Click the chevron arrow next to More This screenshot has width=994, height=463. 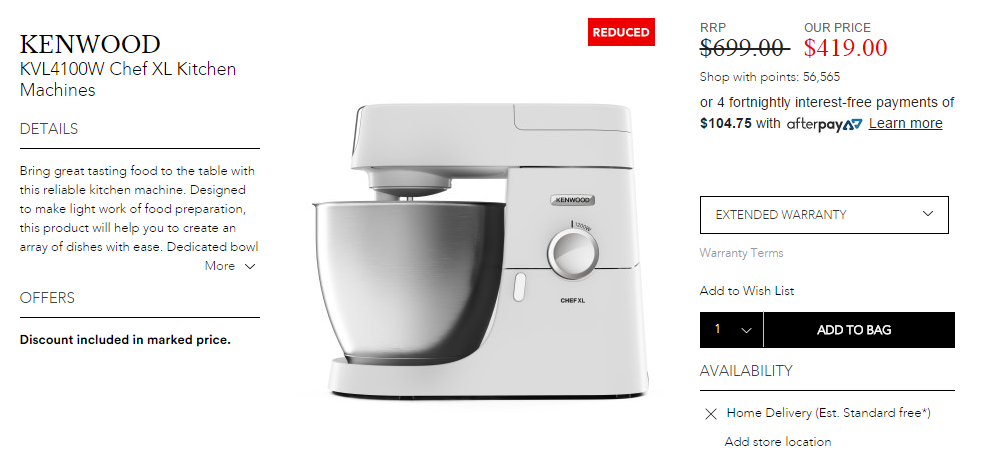250,266
